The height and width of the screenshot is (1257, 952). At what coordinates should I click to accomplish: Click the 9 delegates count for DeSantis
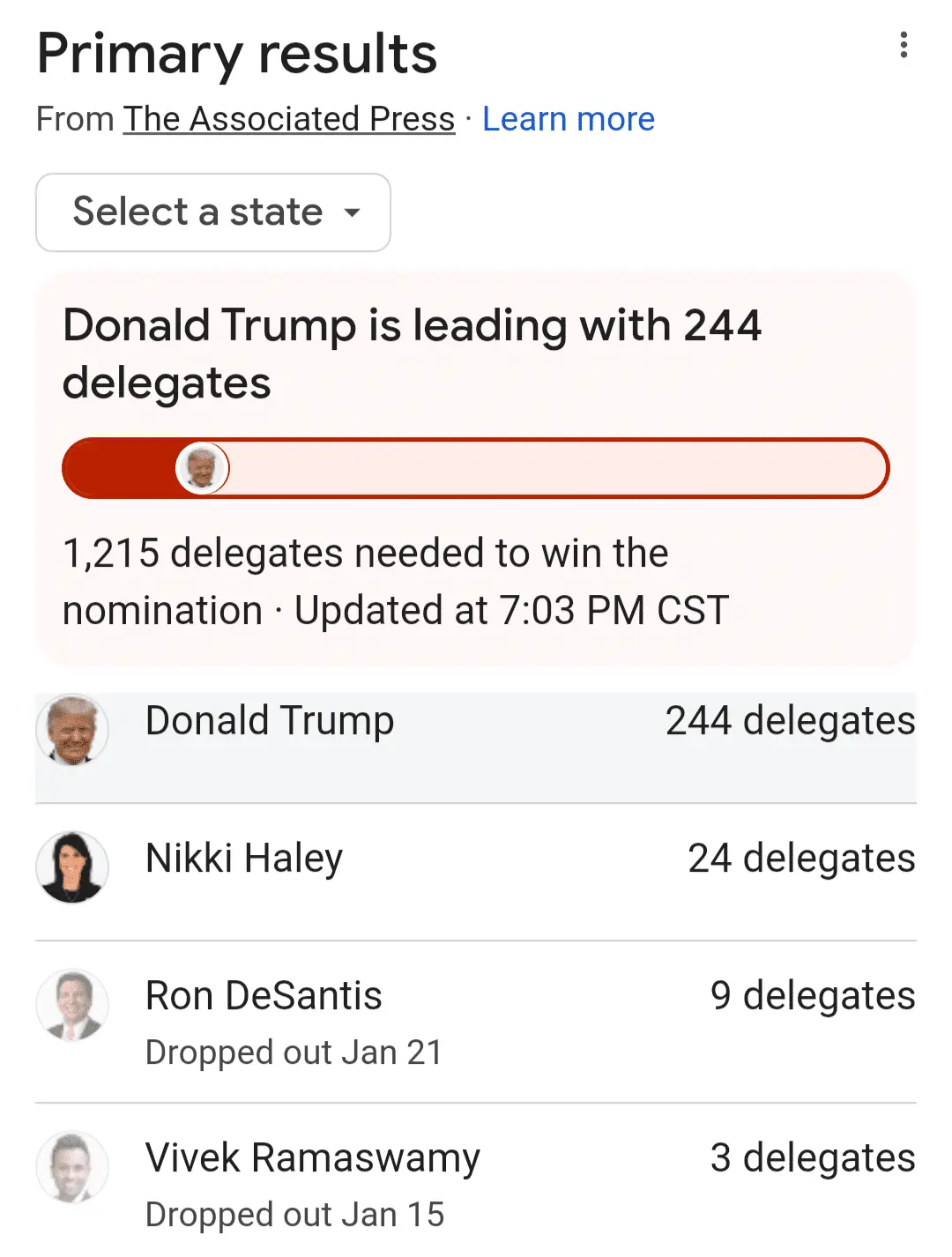click(x=813, y=996)
